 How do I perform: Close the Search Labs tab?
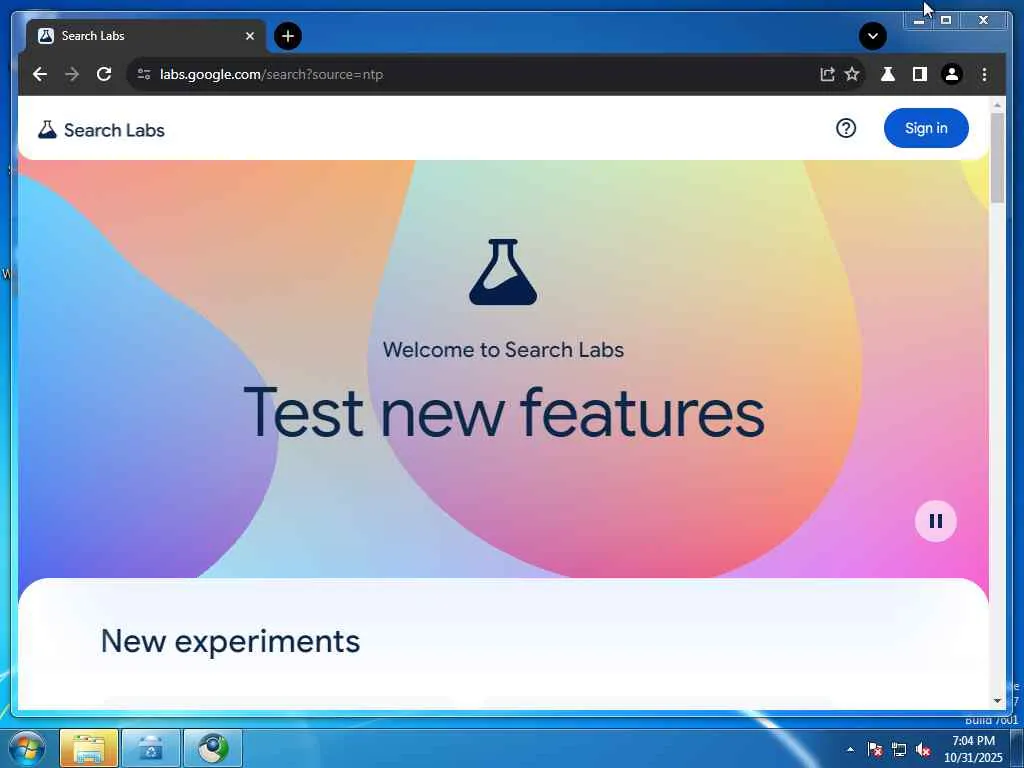(249, 36)
